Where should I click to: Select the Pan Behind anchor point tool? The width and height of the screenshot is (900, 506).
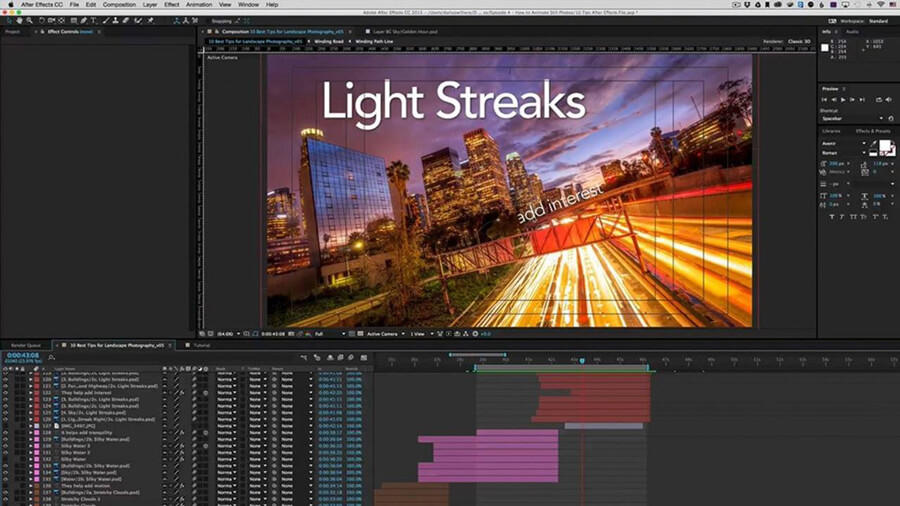[61, 21]
